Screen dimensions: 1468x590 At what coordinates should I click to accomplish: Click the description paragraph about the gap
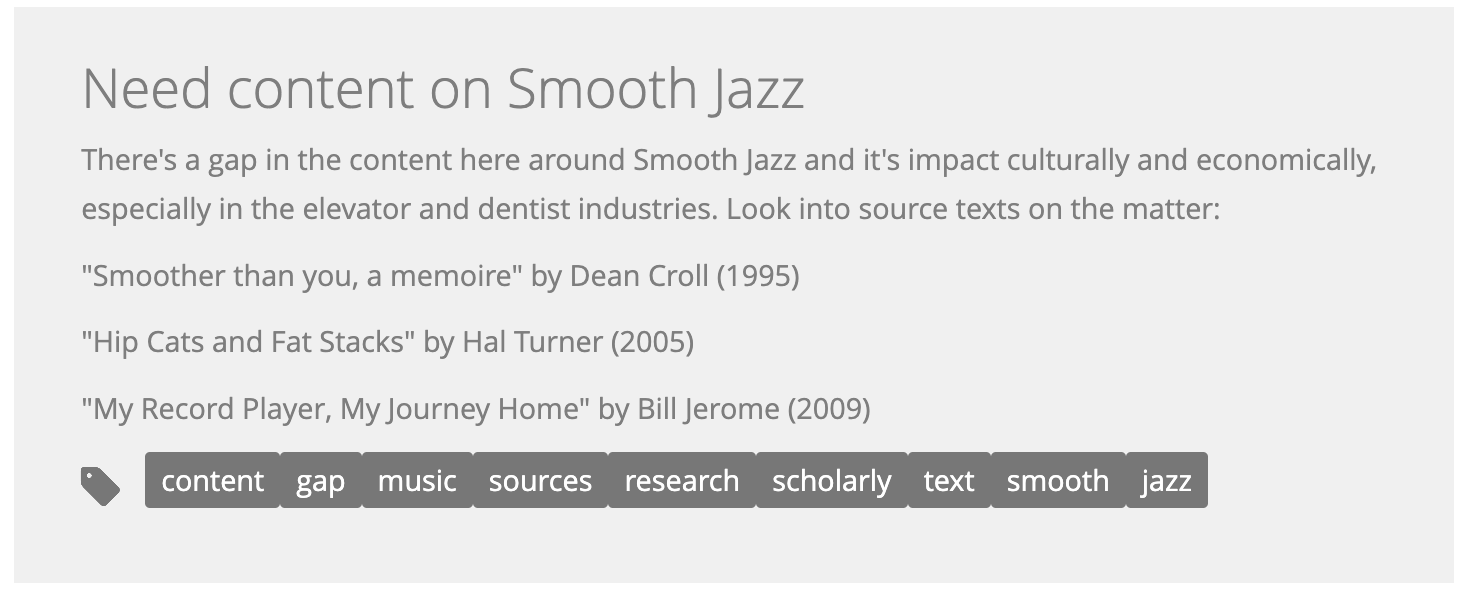729,185
